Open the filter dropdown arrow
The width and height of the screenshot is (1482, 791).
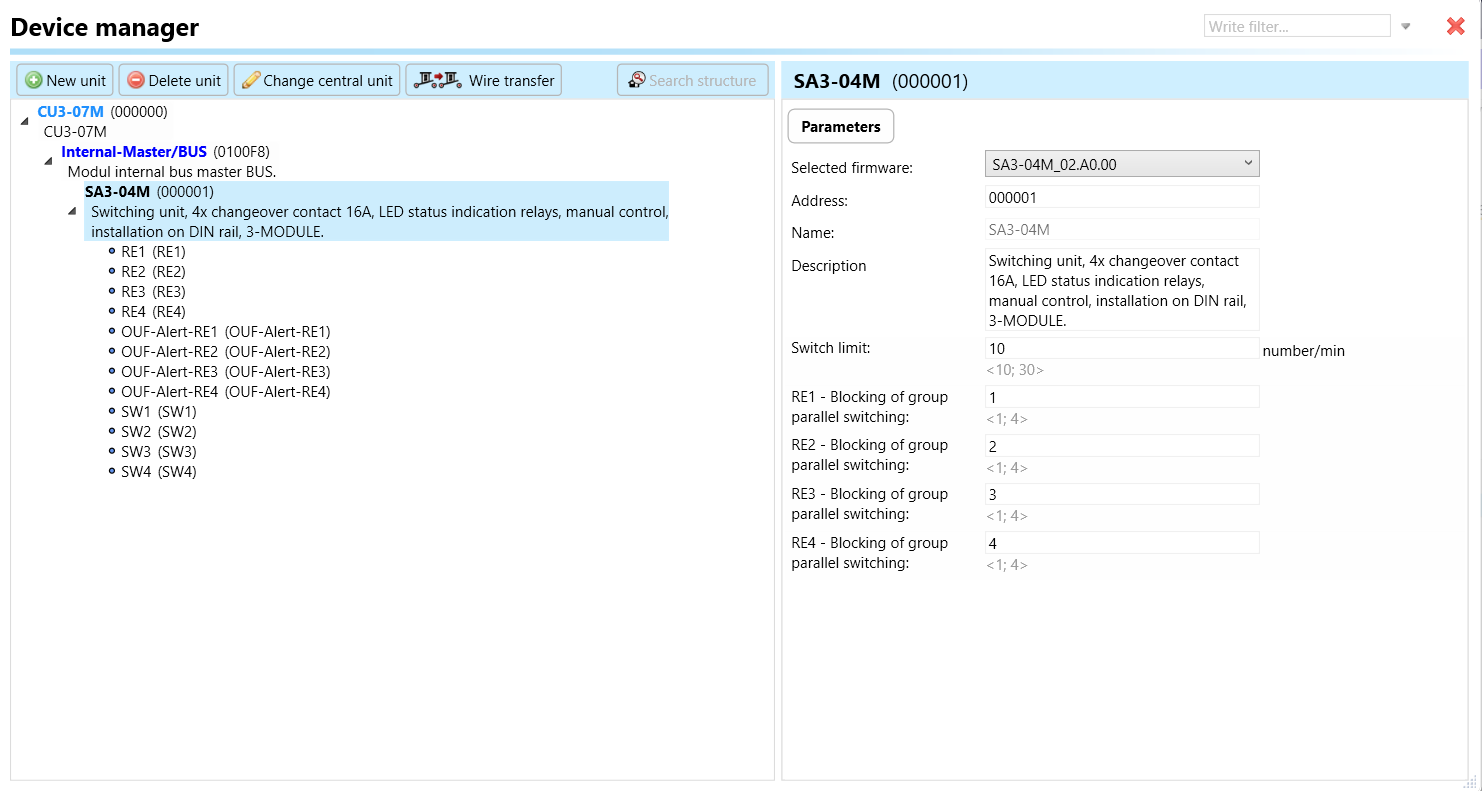pos(1406,27)
